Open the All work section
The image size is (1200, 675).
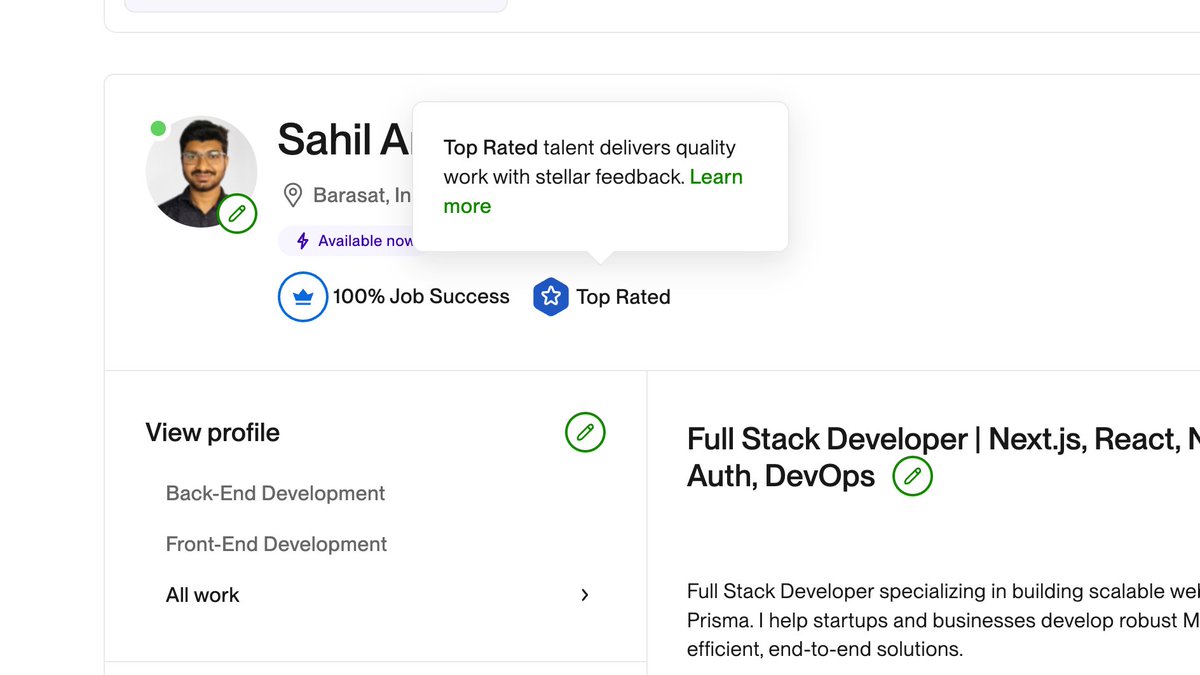202,594
